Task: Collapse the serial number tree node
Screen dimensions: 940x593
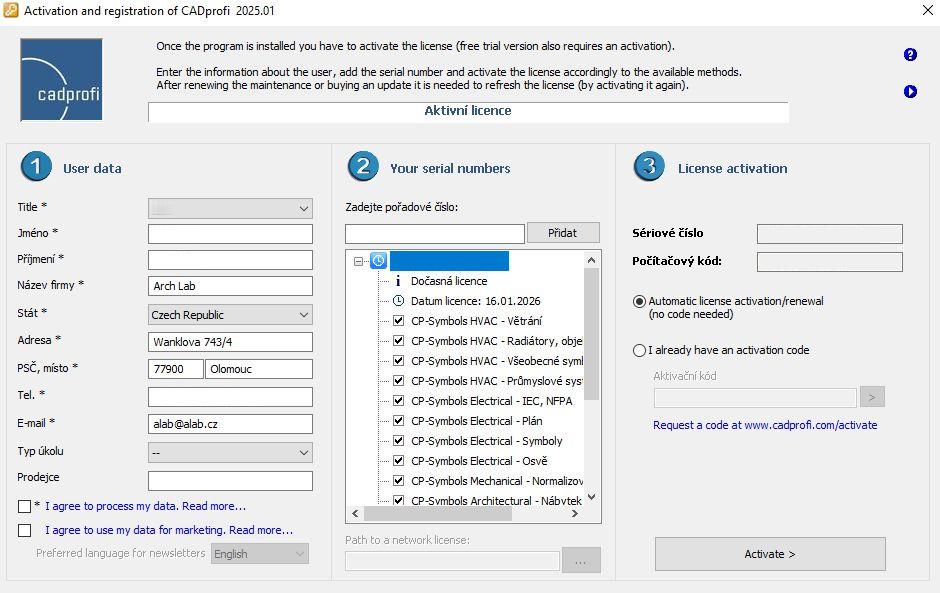Action: [359, 261]
